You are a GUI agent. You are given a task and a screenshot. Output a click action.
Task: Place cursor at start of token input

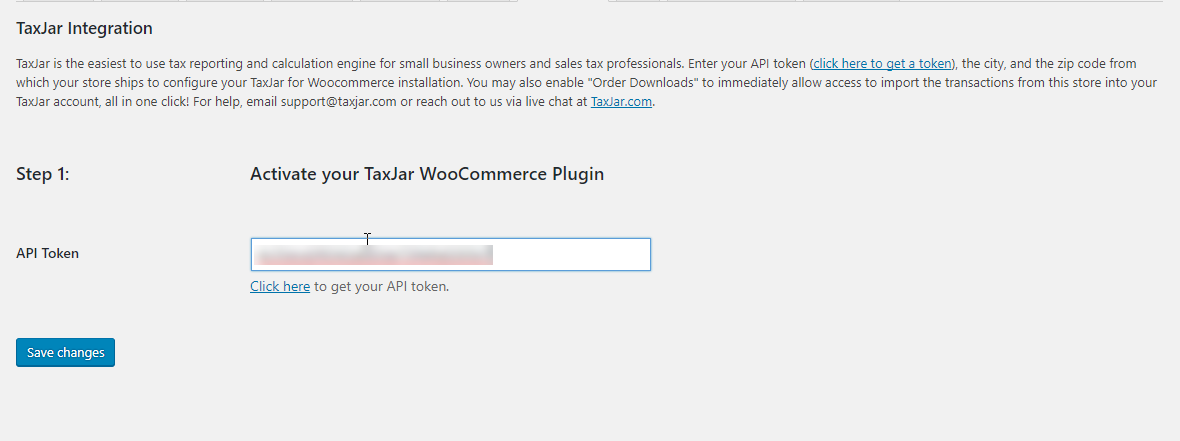pyautogui.click(x=255, y=254)
